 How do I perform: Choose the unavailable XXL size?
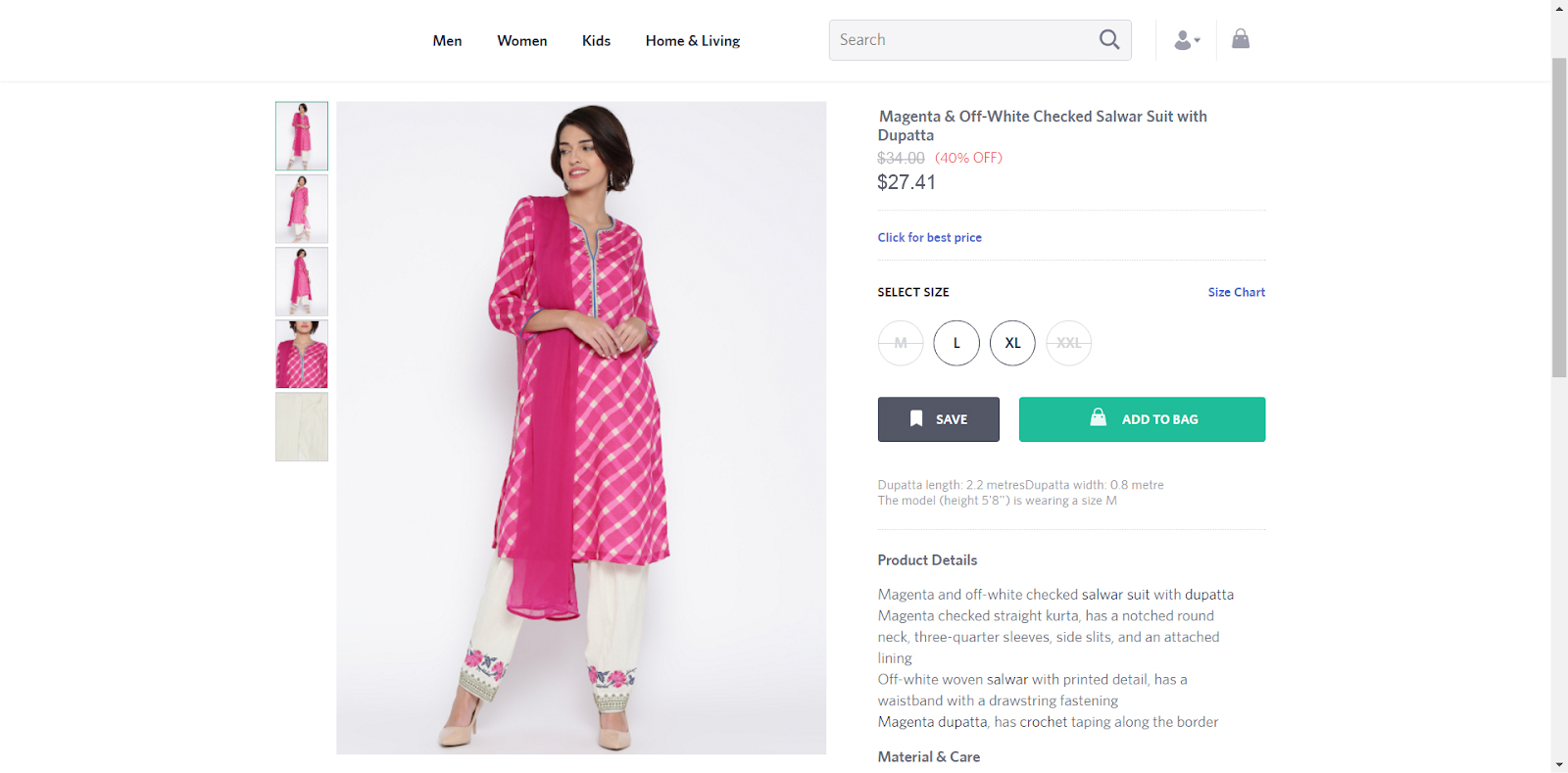click(1069, 343)
